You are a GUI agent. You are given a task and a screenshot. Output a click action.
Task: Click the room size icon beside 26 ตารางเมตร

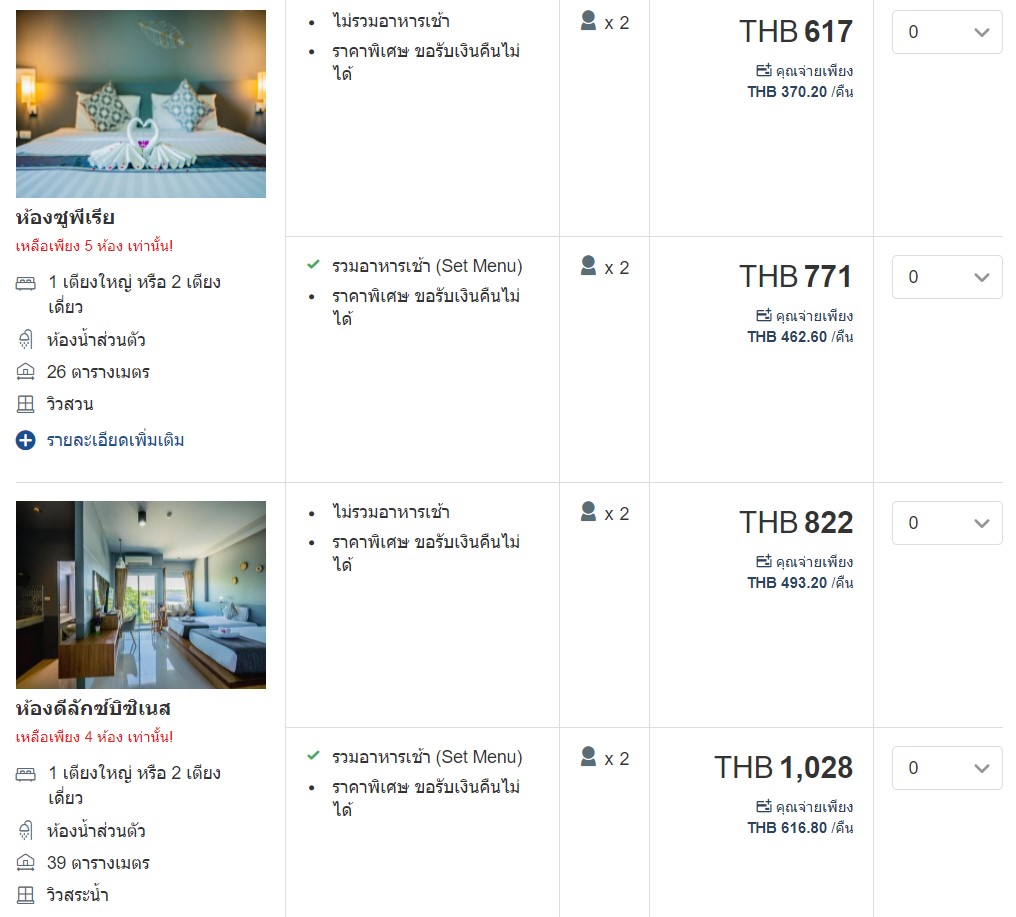[26, 372]
